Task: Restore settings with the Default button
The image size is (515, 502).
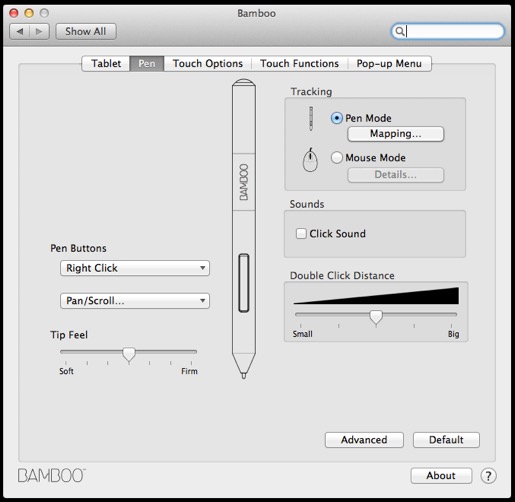Action: pos(446,440)
